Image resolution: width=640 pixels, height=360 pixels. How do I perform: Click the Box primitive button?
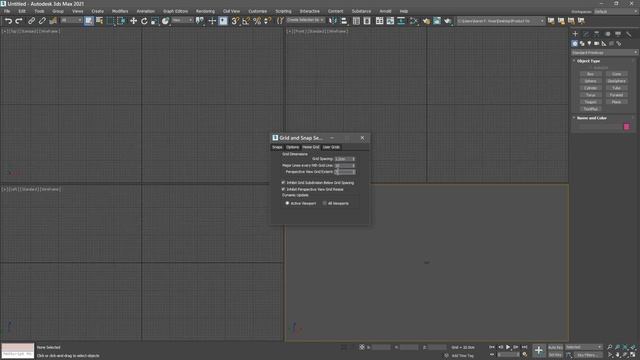(590, 74)
